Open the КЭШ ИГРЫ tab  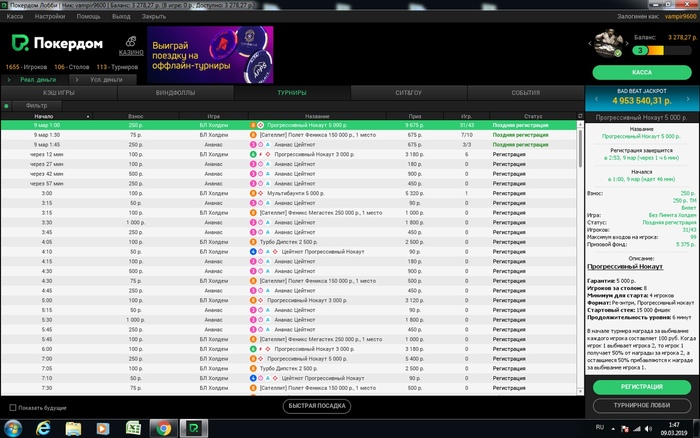(x=59, y=93)
